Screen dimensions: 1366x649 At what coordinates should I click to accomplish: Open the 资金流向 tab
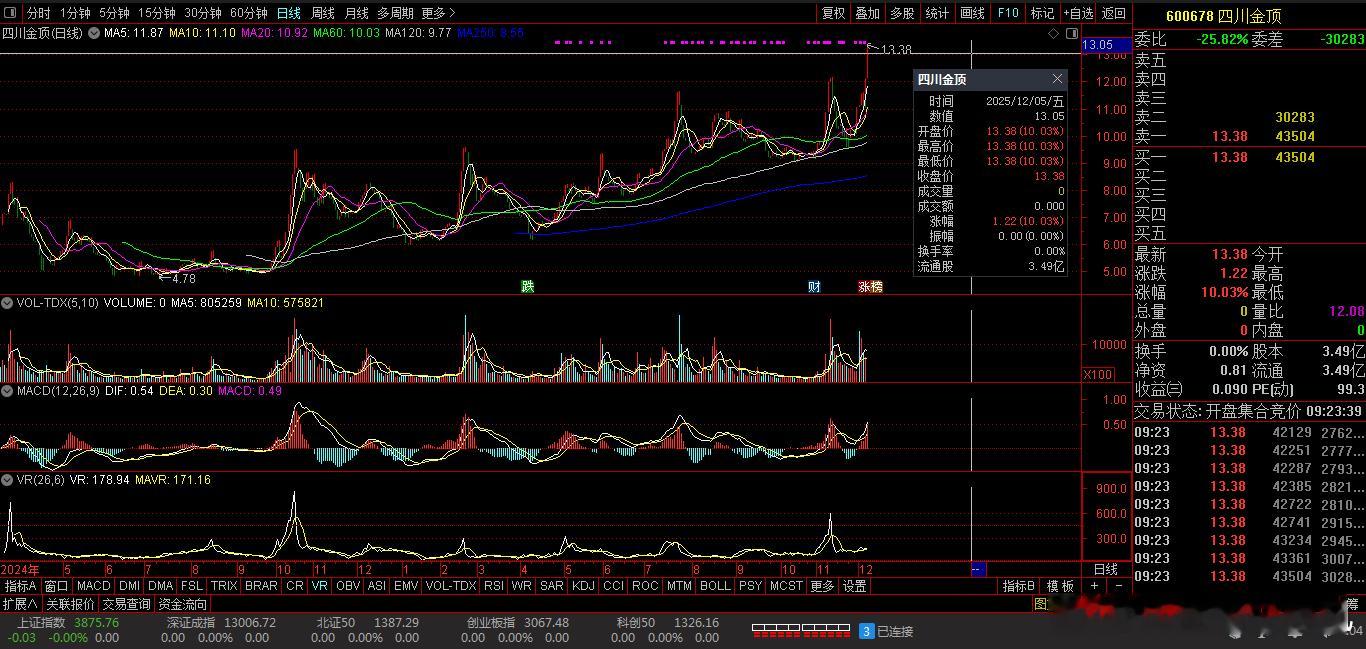click(x=183, y=604)
